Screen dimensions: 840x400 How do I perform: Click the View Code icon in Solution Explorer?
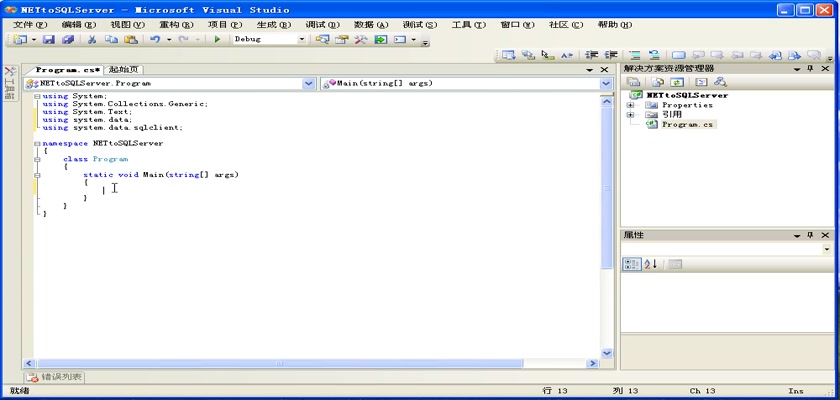click(x=701, y=82)
